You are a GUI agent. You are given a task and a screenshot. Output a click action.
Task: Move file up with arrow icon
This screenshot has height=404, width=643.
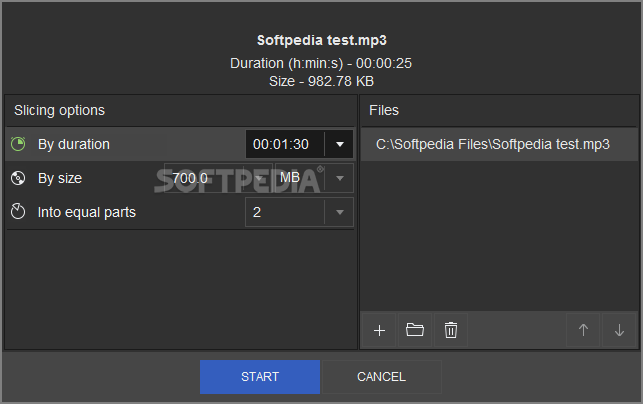(x=583, y=330)
